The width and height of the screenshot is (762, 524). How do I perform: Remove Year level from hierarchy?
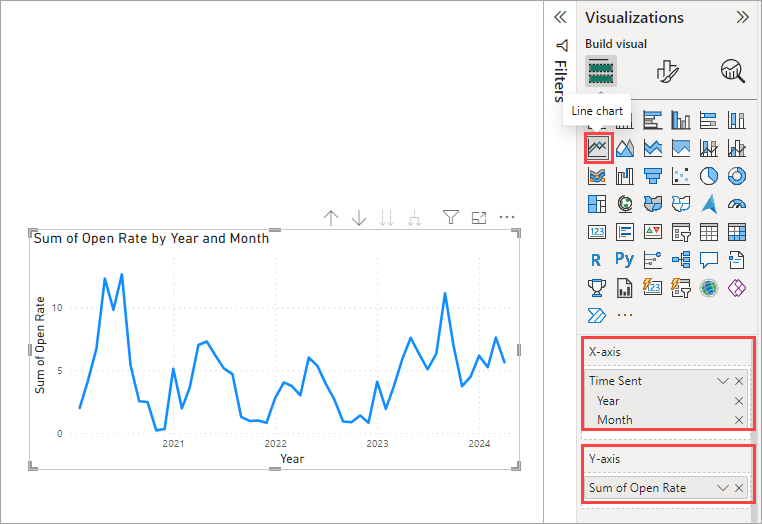tap(739, 401)
